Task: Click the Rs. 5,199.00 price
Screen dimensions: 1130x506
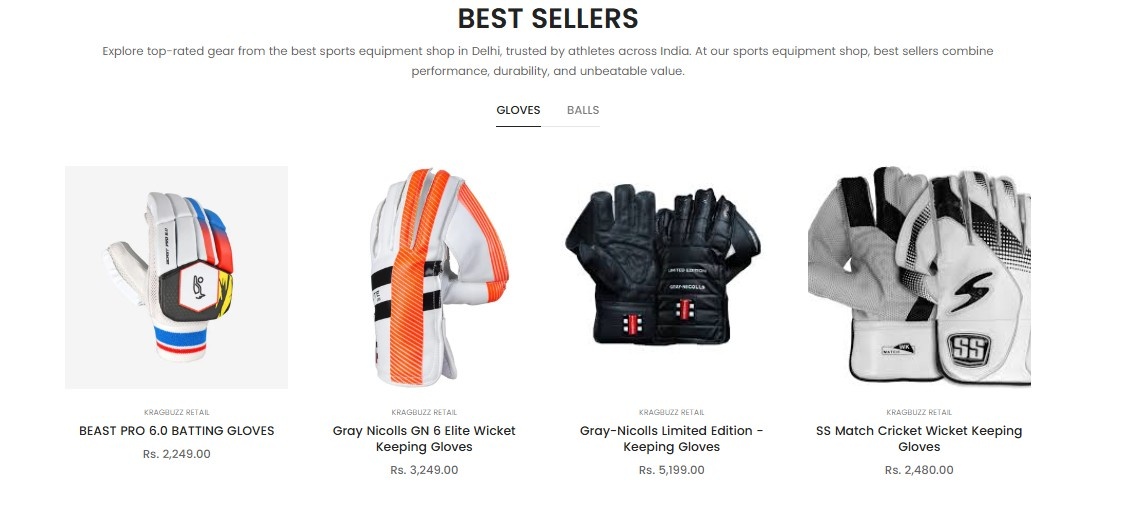Action: coord(672,470)
